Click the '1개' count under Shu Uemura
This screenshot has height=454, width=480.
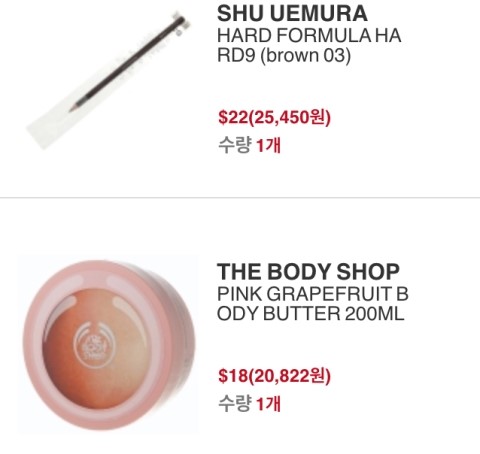tap(268, 145)
